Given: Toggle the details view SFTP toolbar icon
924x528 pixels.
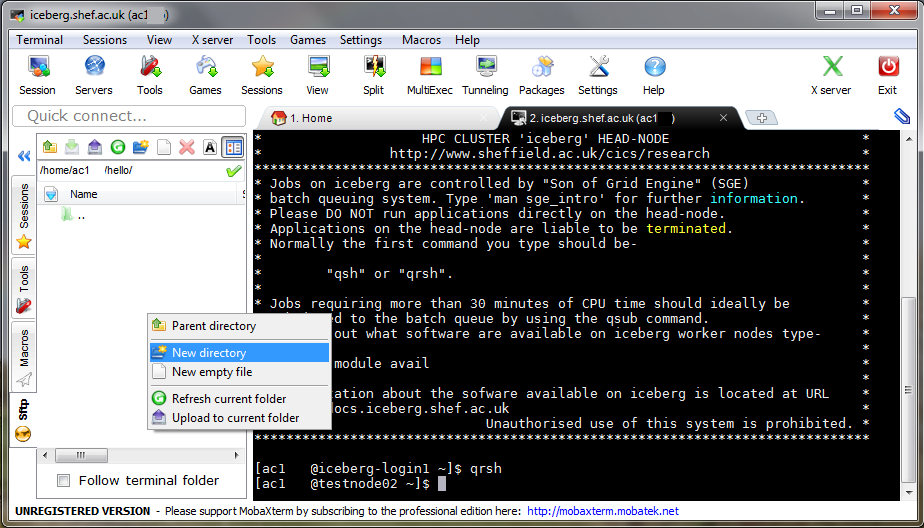Looking at the screenshot, I should pyautogui.click(x=233, y=147).
